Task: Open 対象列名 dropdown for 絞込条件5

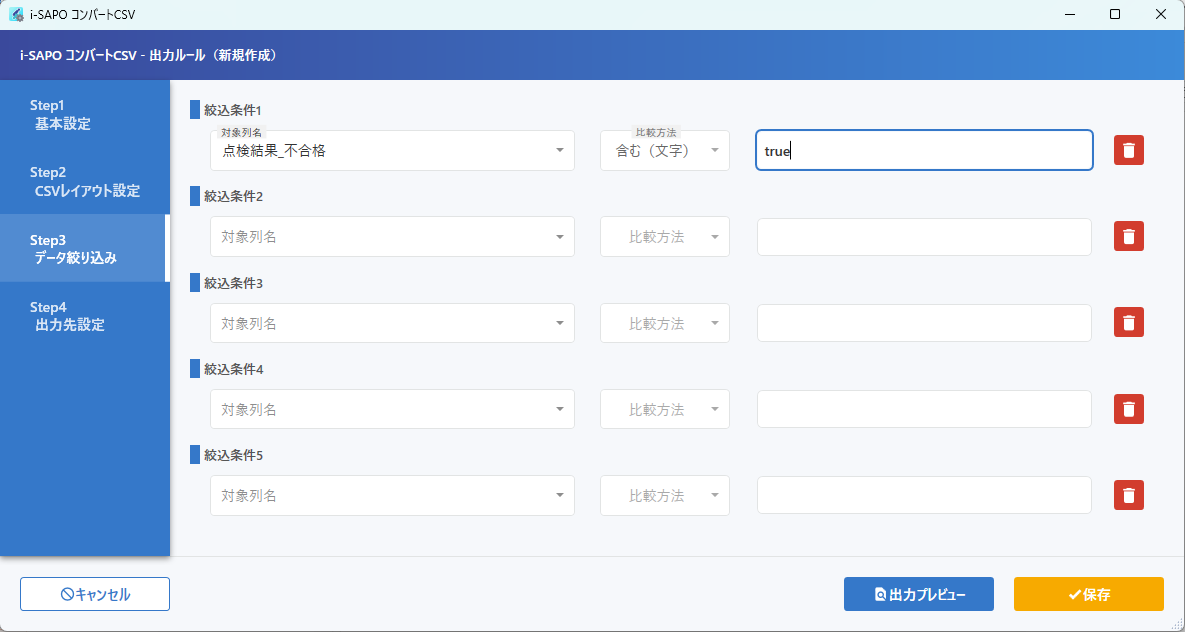Action: pos(392,495)
